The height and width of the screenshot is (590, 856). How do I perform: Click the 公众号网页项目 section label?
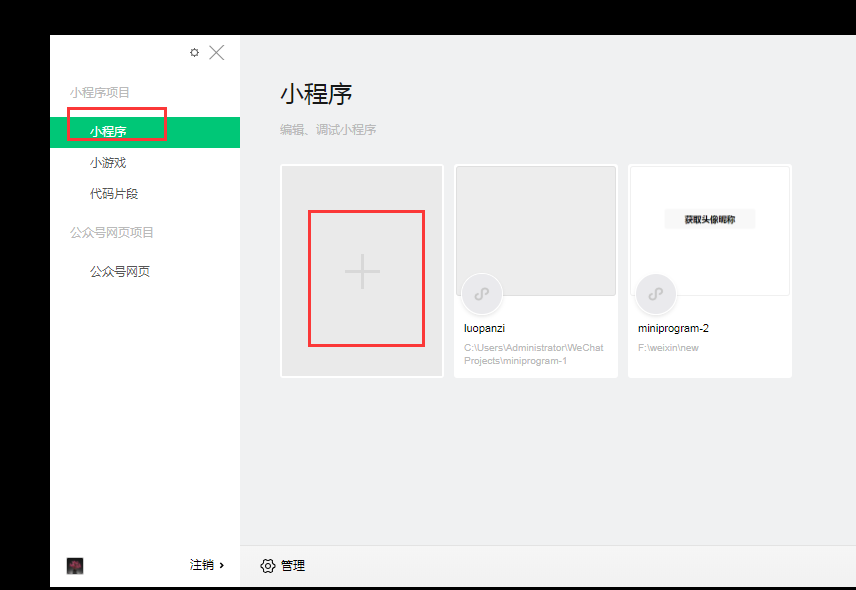point(111,233)
